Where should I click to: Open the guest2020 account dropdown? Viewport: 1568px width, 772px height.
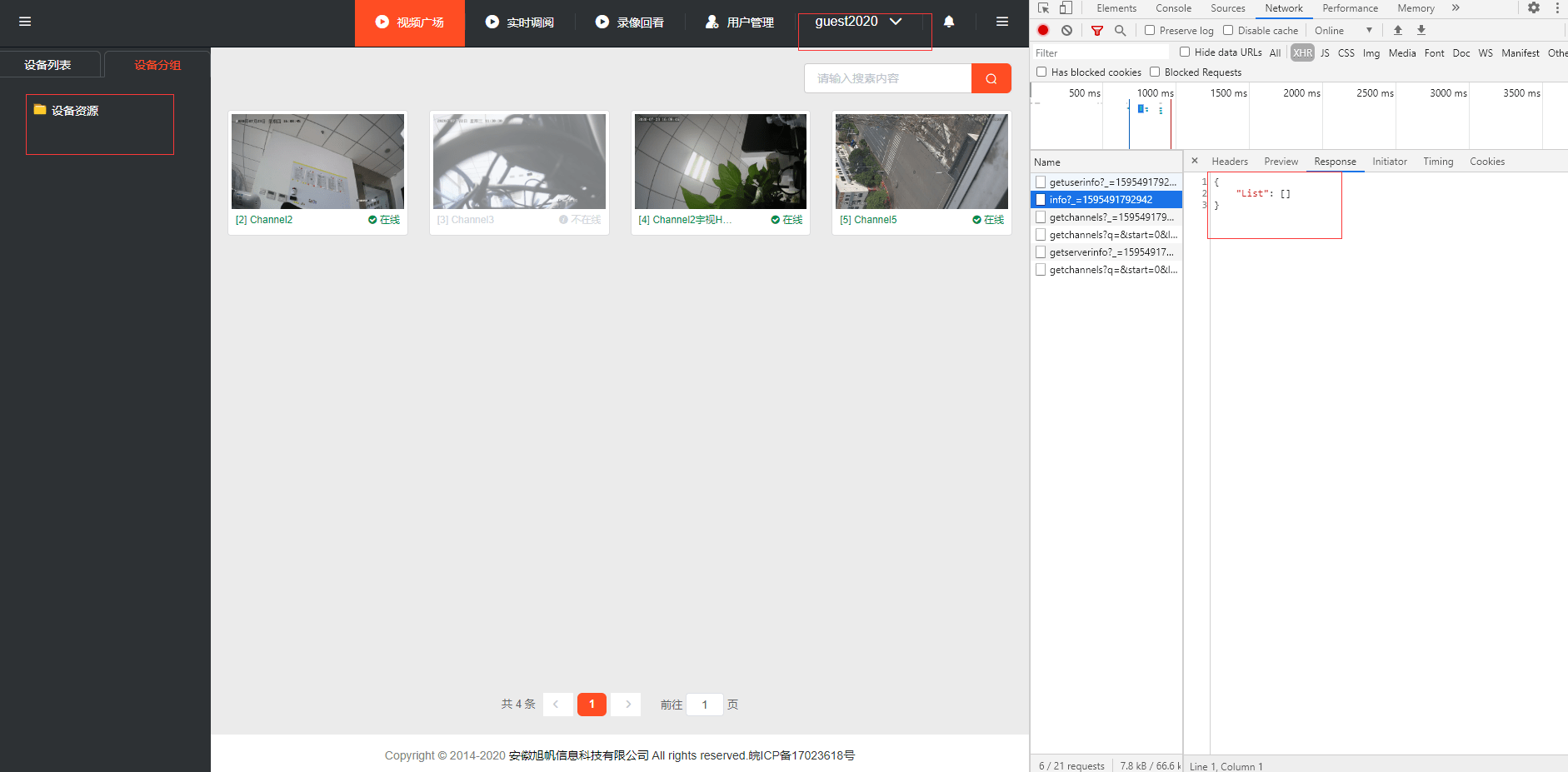click(864, 22)
